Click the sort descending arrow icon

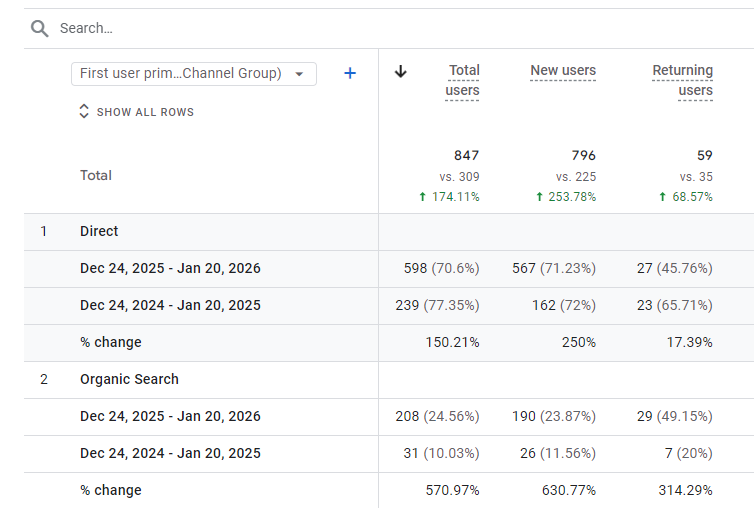(x=401, y=72)
